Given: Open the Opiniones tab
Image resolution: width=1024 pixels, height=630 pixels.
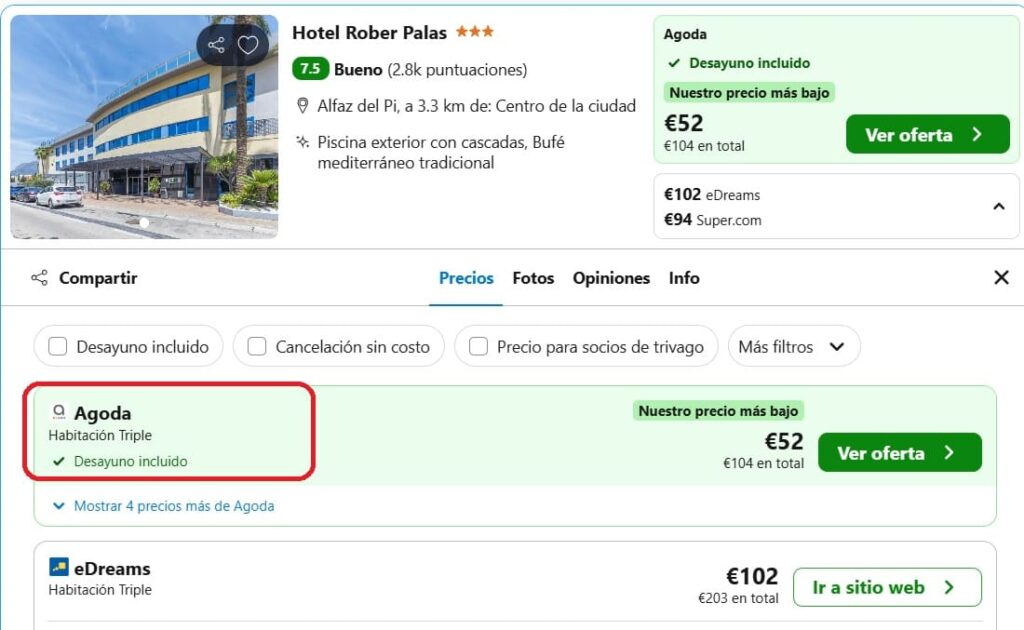Looking at the screenshot, I should (611, 278).
